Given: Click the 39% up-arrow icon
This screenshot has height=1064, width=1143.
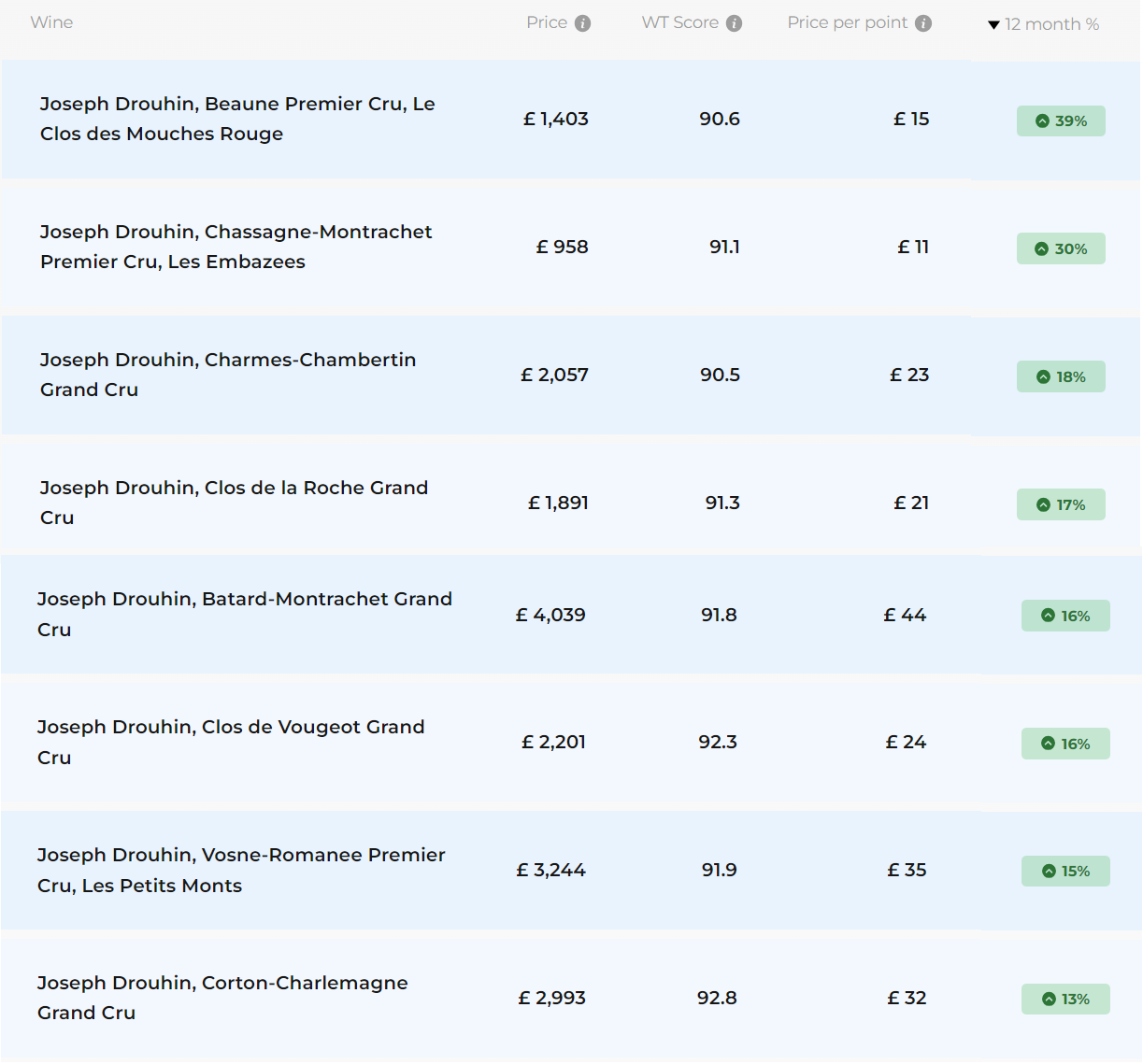Looking at the screenshot, I should 1042,121.
